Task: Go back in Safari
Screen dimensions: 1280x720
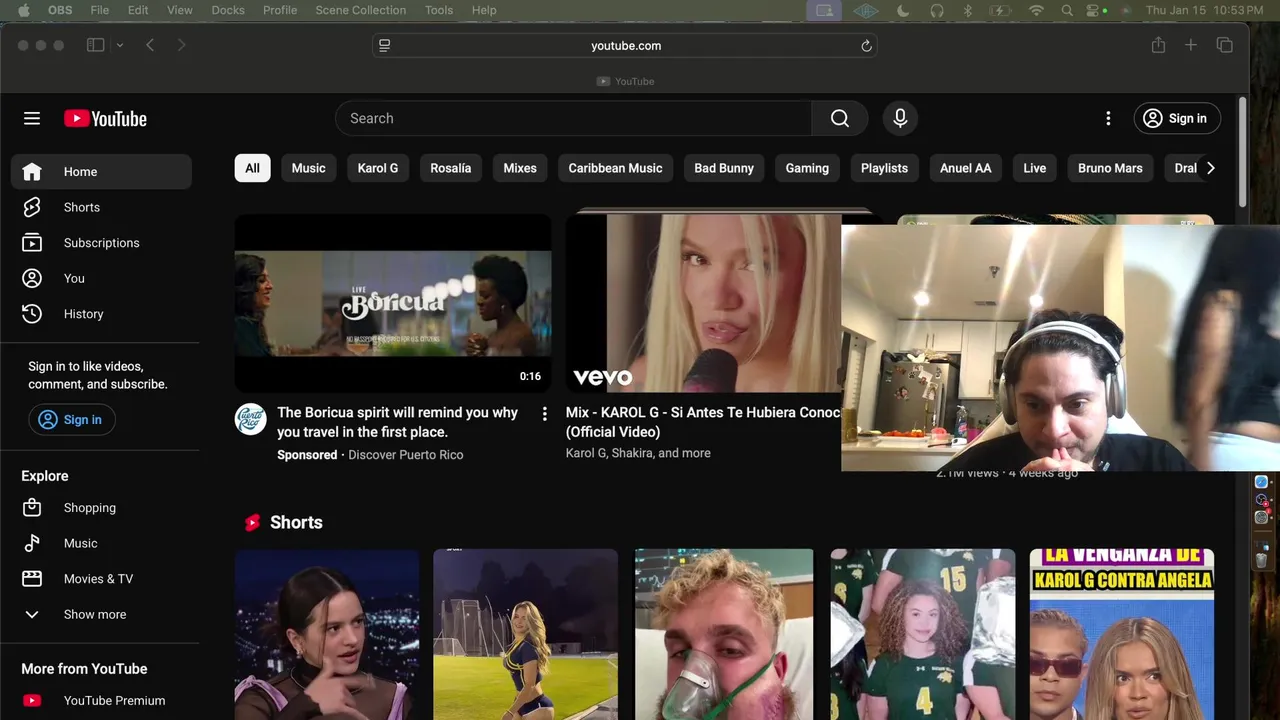Action: [x=150, y=45]
